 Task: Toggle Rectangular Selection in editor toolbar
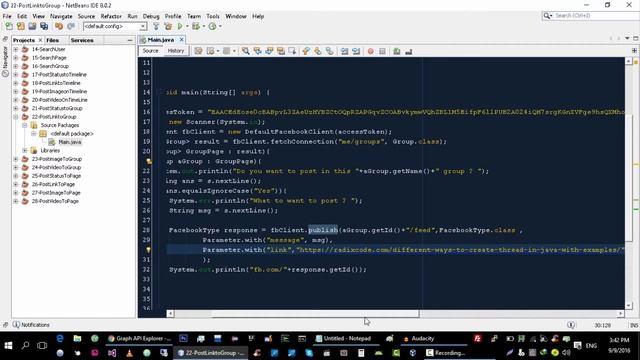tap(292, 51)
